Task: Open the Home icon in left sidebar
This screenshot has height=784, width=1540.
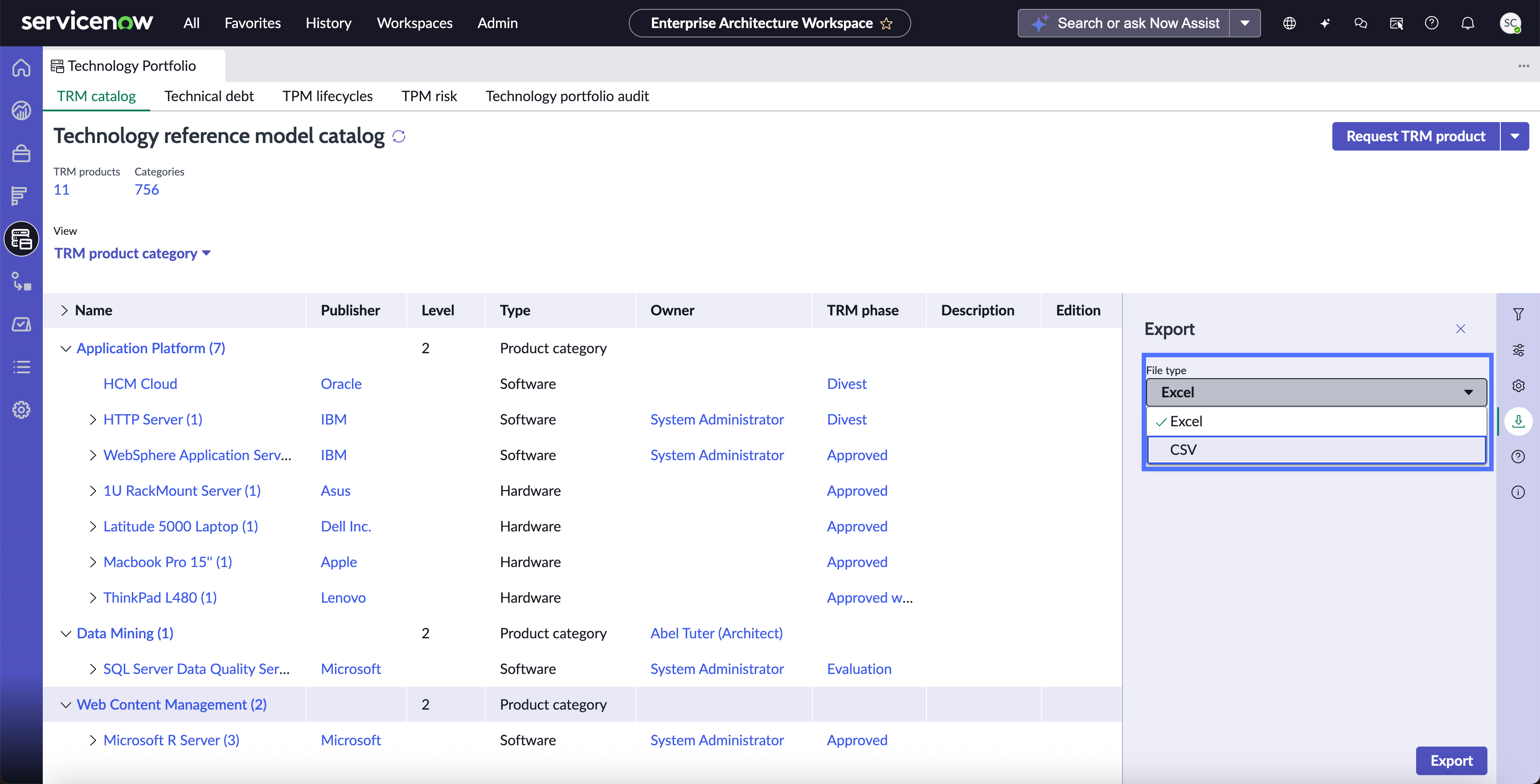Action: (x=21, y=68)
